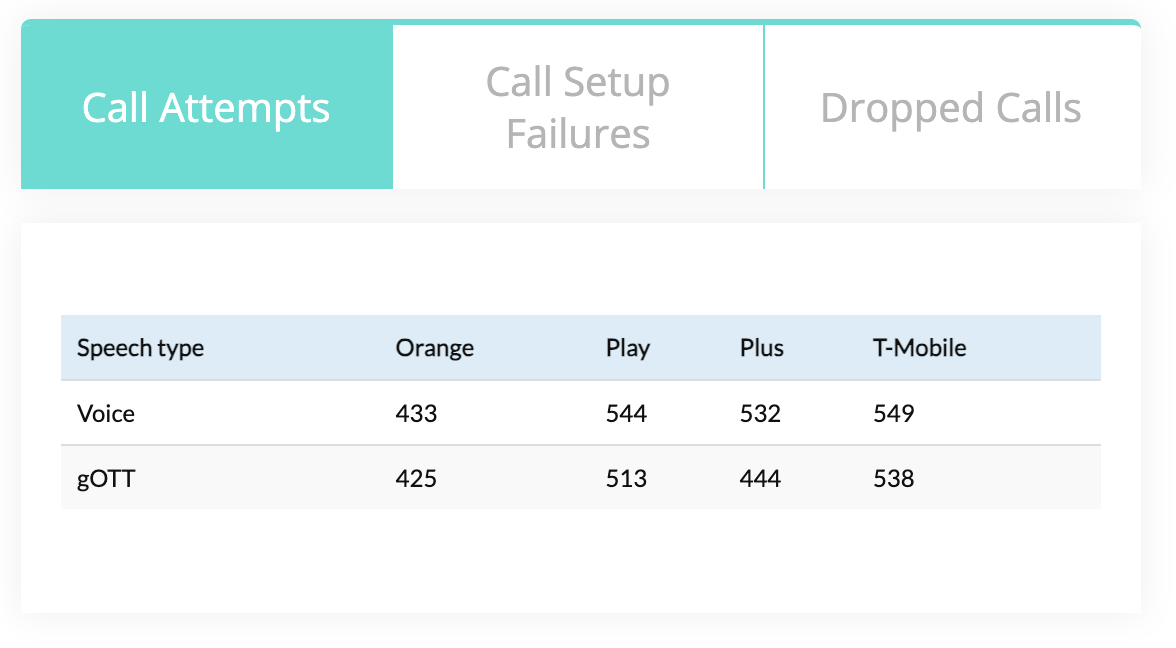Click Play Voice value 544
The width and height of the screenshot is (1176, 648).
click(x=626, y=413)
